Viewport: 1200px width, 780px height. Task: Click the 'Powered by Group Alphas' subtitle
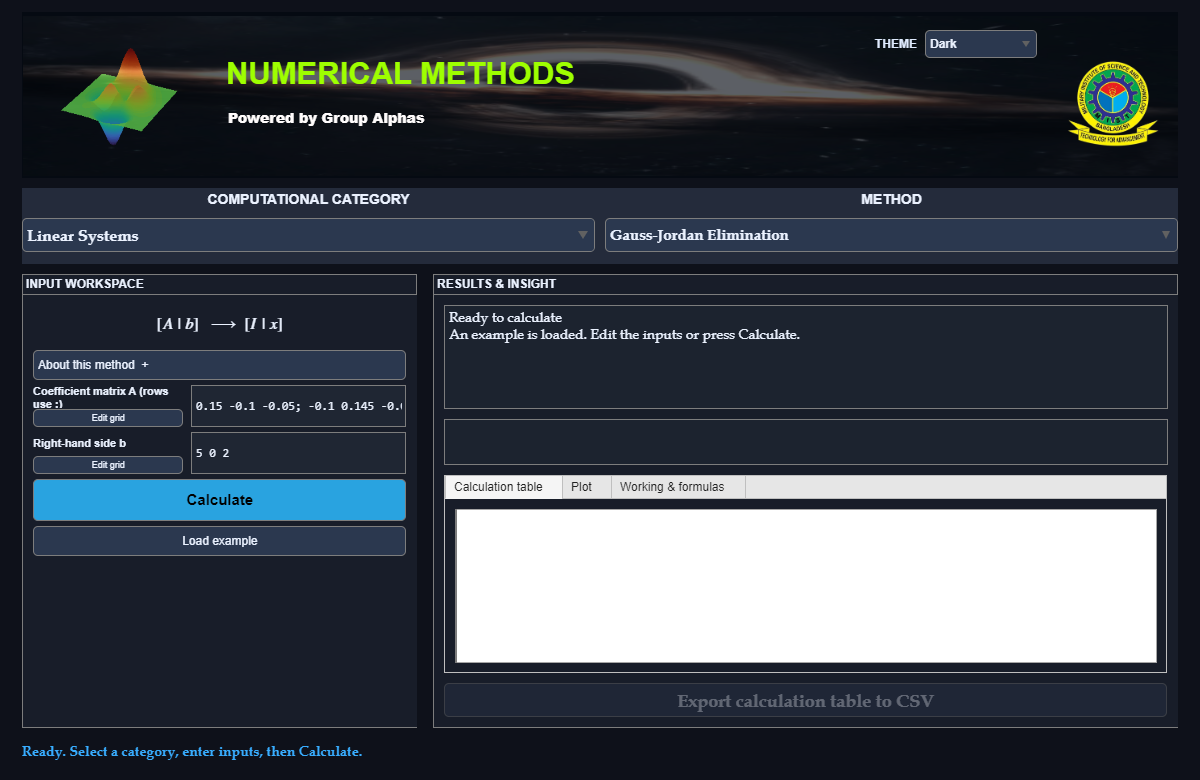326,118
